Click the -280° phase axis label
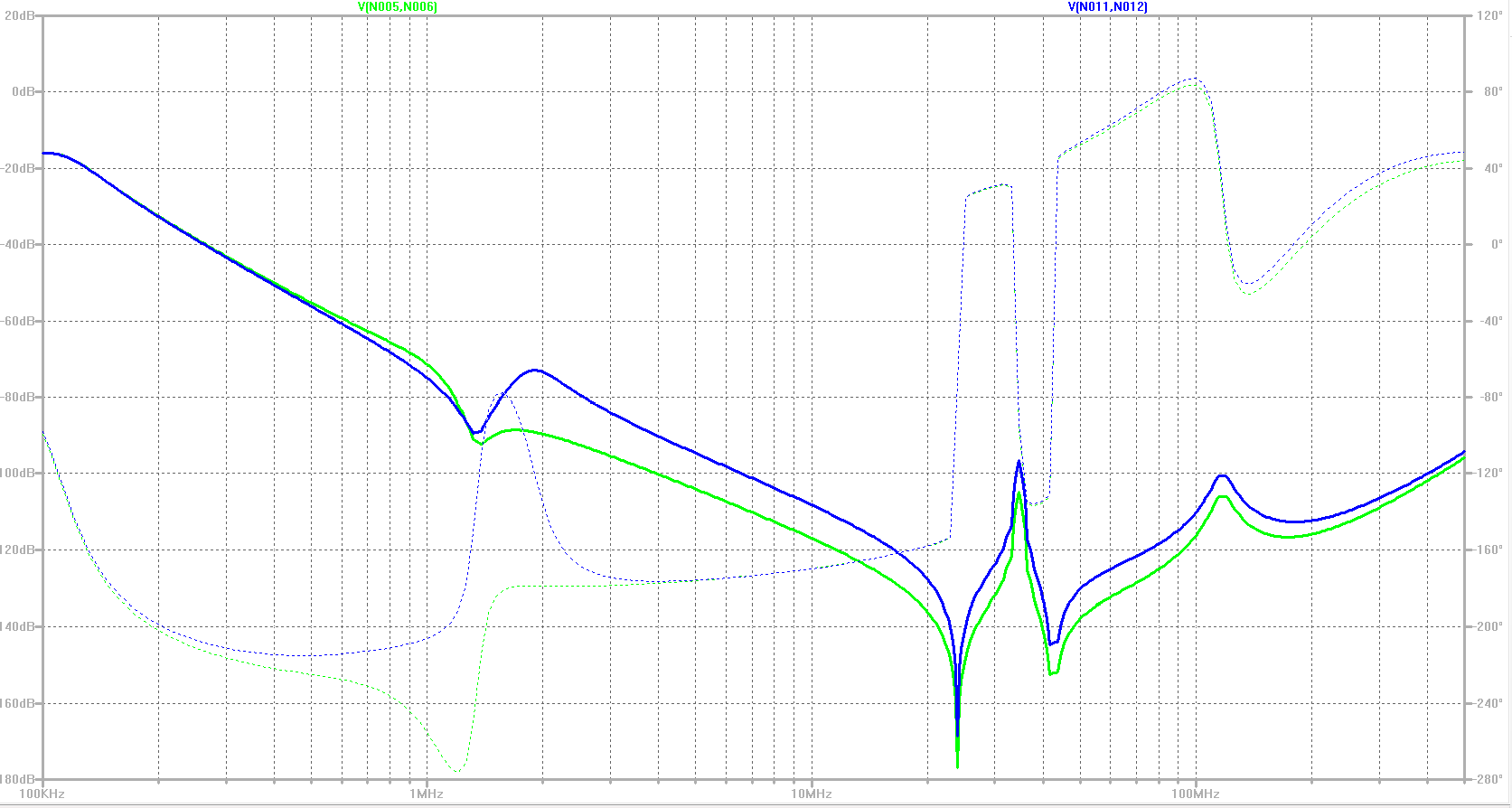1512x808 pixels. pyautogui.click(x=1489, y=779)
